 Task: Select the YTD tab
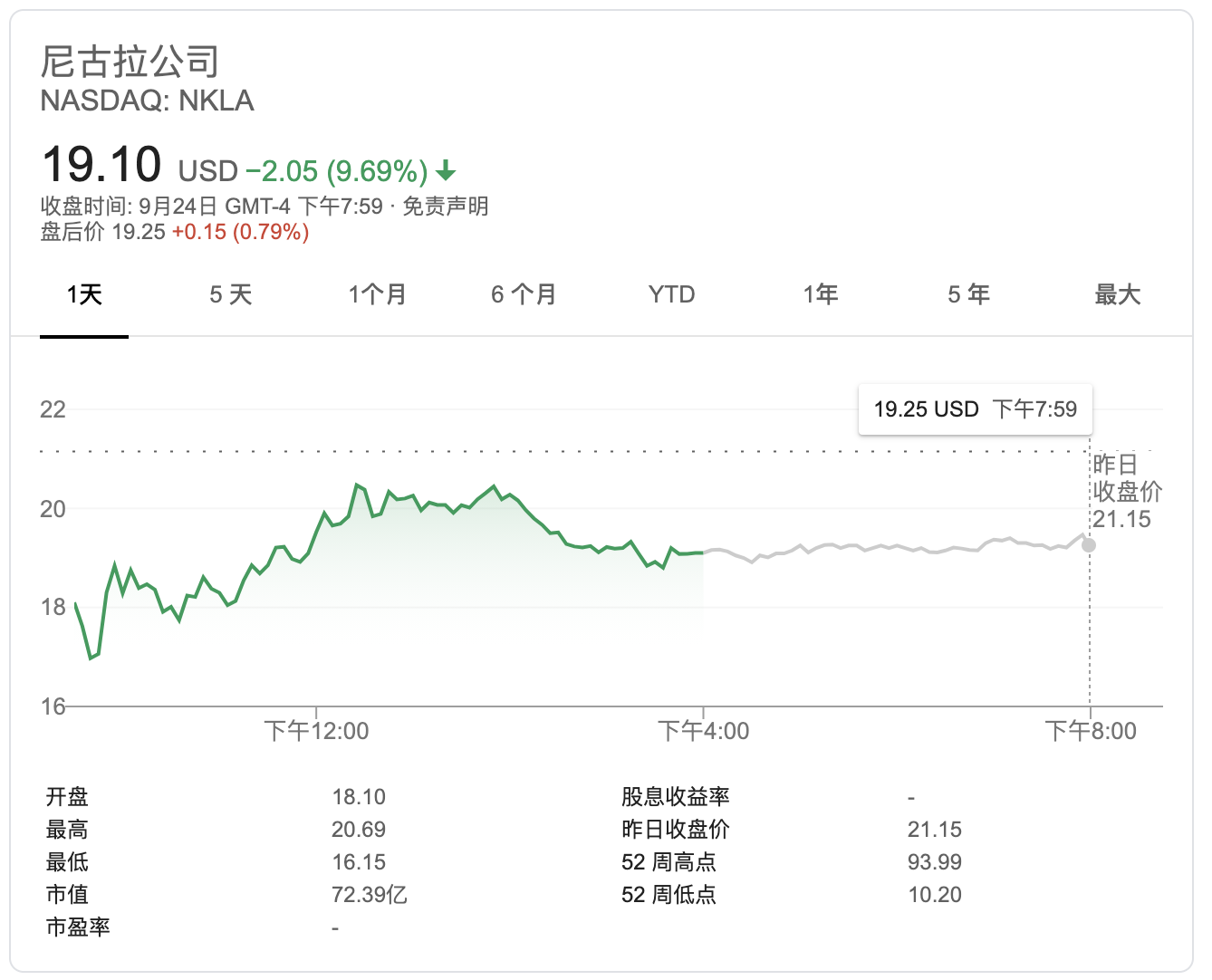click(x=671, y=294)
